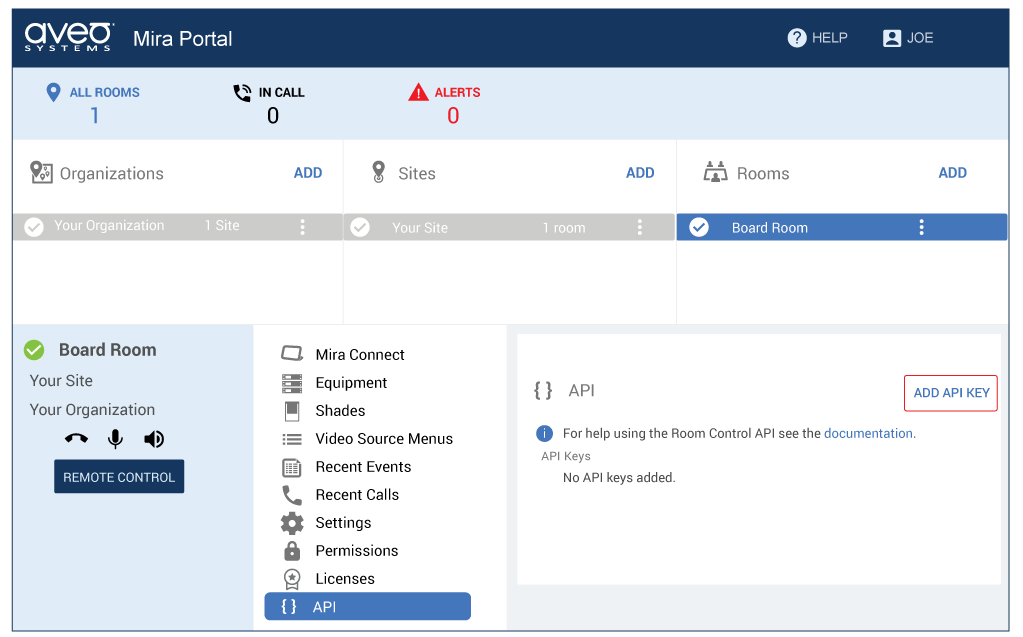Open the Board Room three-dot menu
The height and width of the screenshot is (637, 1023).
[x=921, y=227]
